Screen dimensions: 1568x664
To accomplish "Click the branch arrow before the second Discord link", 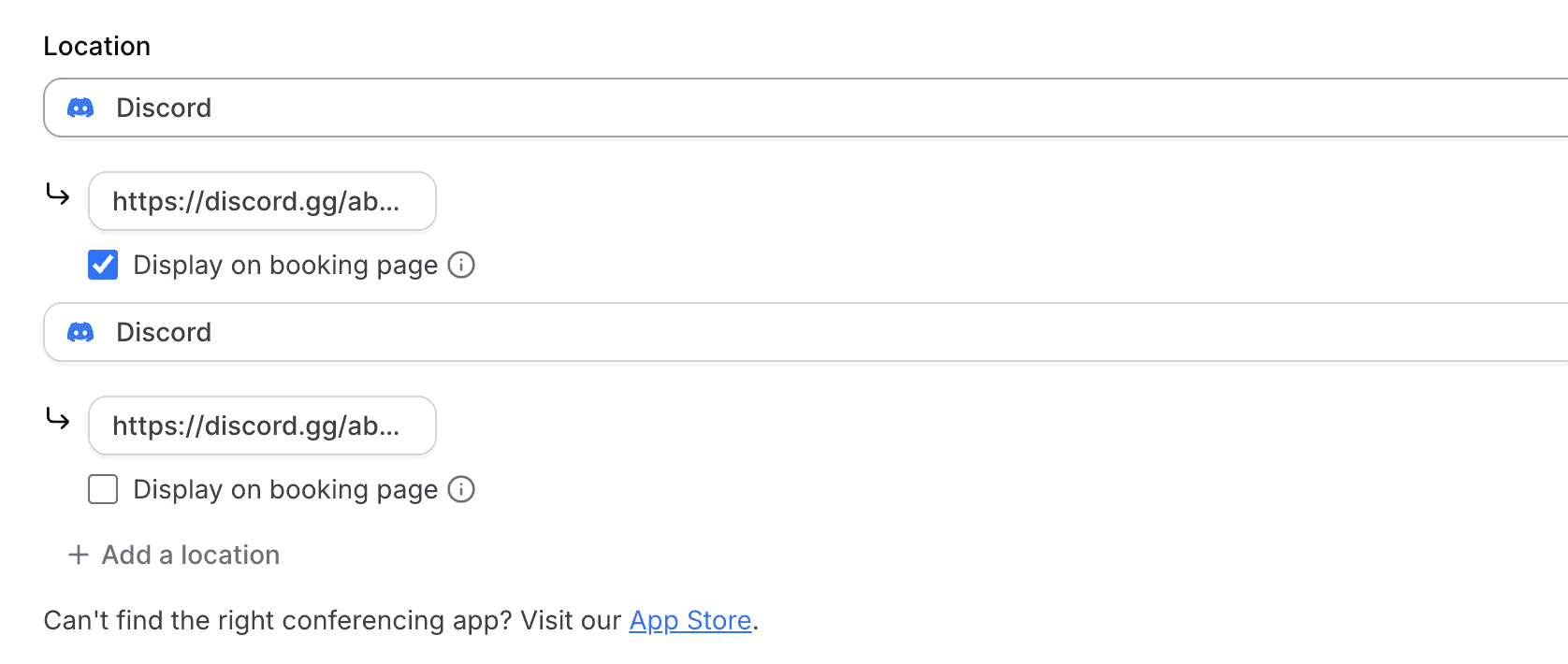I will click(x=58, y=420).
